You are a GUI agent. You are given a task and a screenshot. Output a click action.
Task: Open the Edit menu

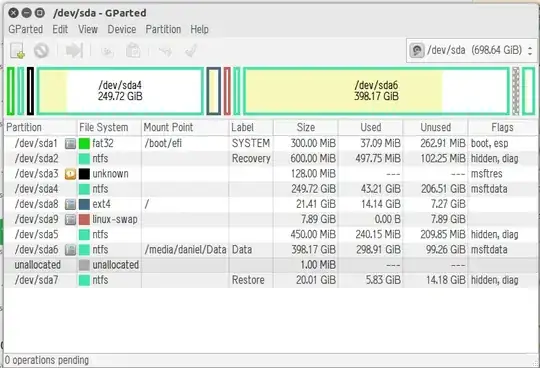(x=60, y=29)
